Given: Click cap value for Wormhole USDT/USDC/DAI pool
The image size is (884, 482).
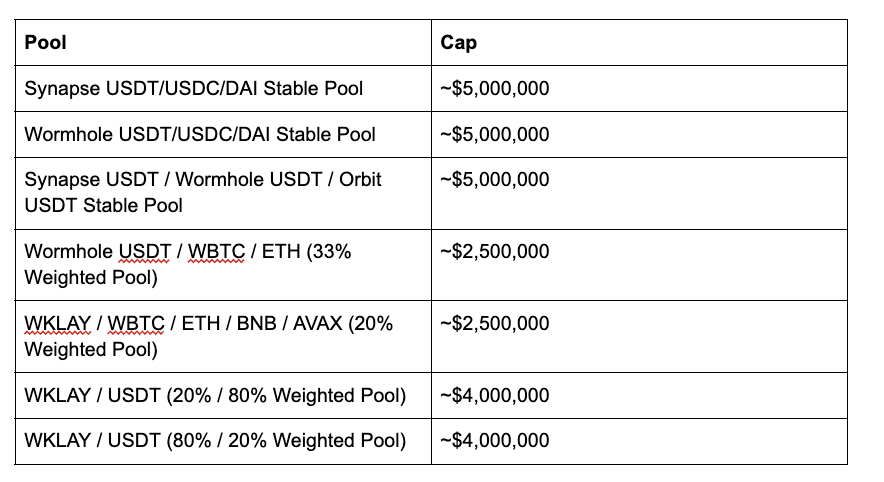Looking at the screenshot, I should (494, 134).
